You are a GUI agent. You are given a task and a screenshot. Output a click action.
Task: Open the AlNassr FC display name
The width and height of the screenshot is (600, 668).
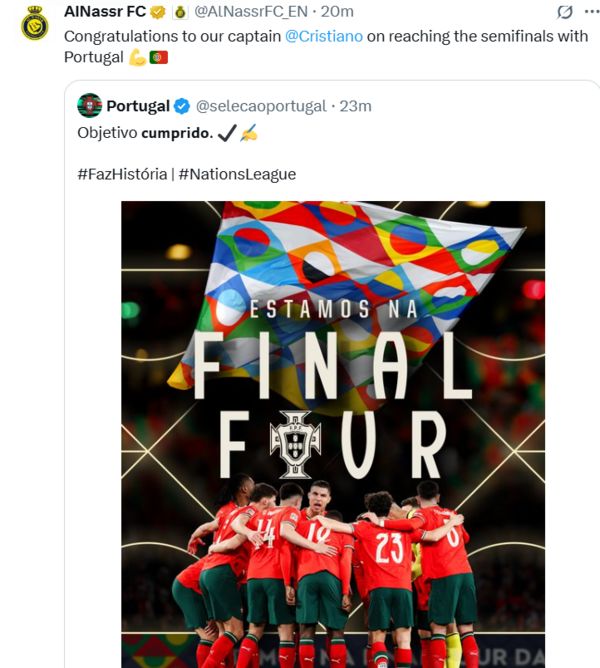coord(105,12)
